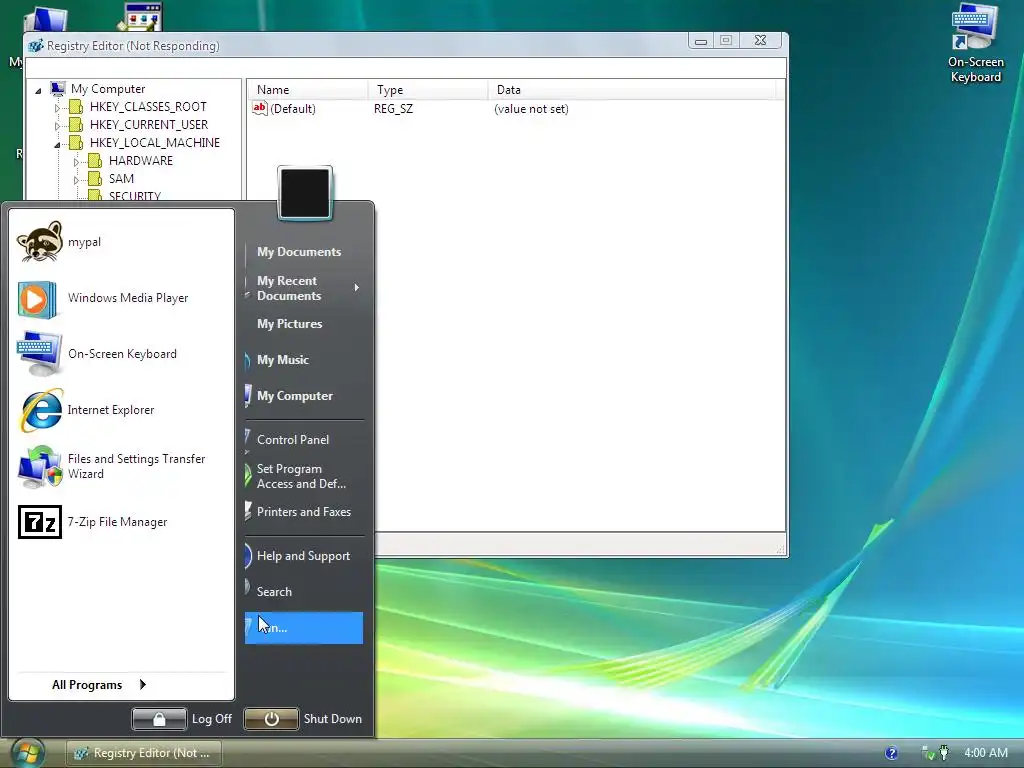Click Name column header
The image size is (1024, 768).
(x=307, y=90)
